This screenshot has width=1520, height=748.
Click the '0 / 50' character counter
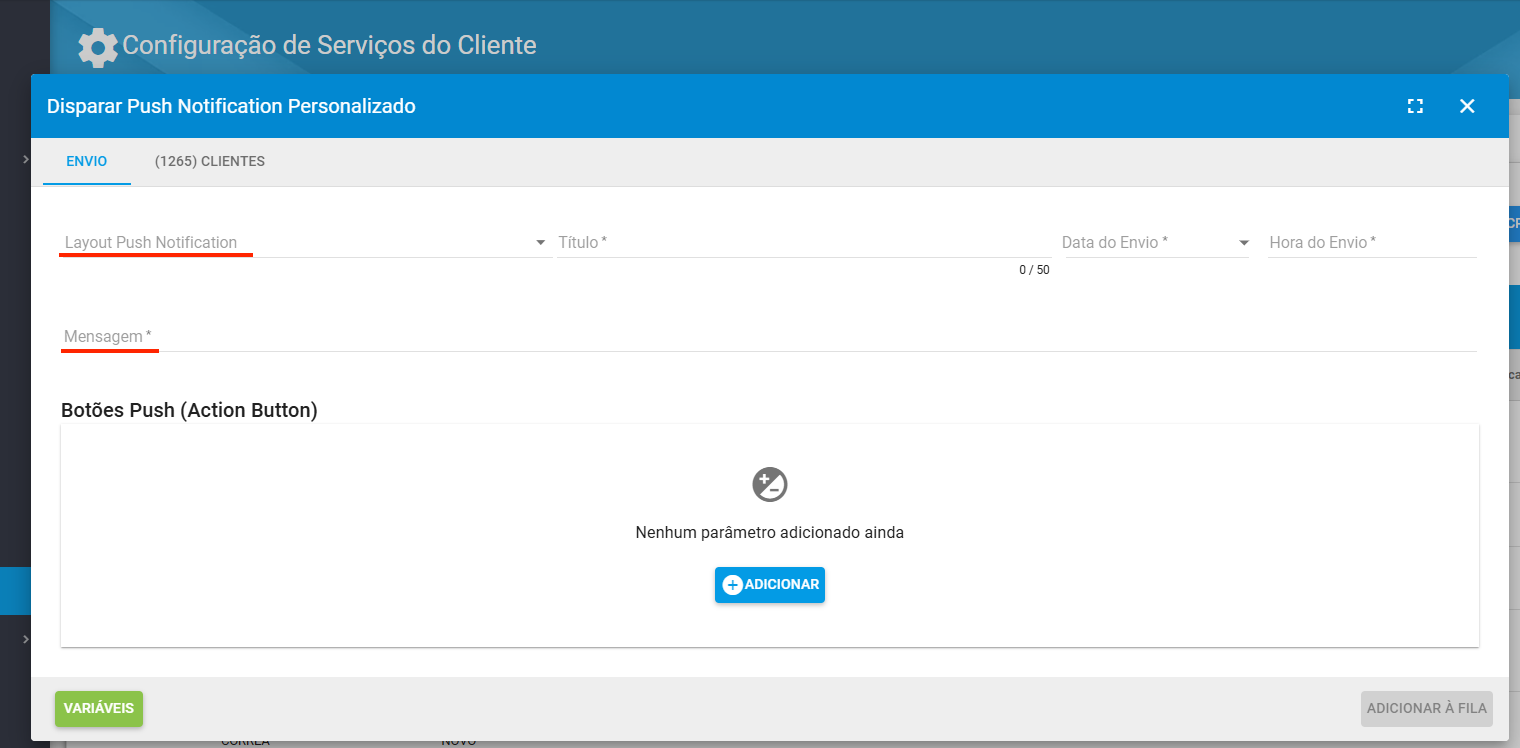(1034, 270)
